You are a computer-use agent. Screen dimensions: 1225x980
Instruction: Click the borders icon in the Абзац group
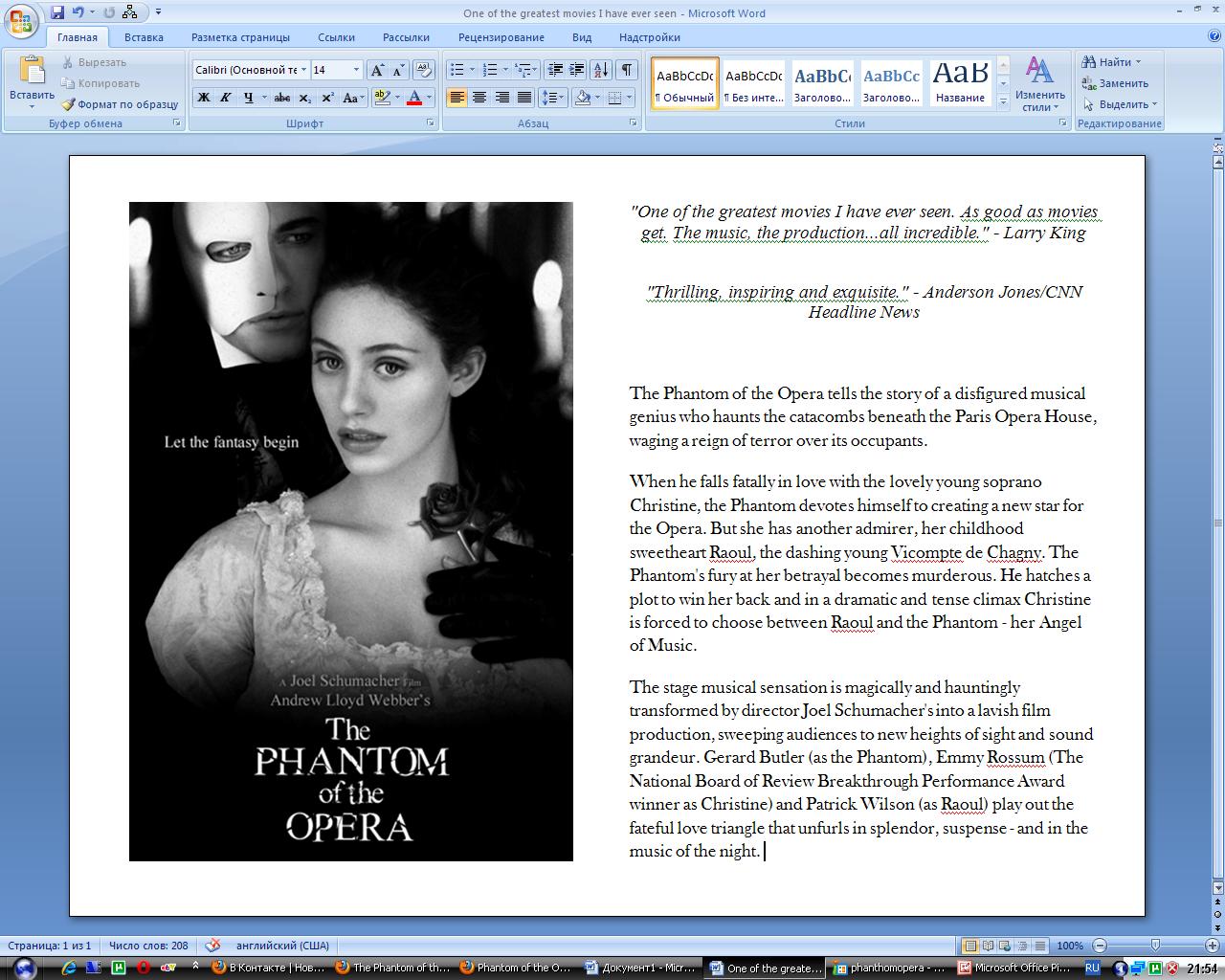[615, 98]
